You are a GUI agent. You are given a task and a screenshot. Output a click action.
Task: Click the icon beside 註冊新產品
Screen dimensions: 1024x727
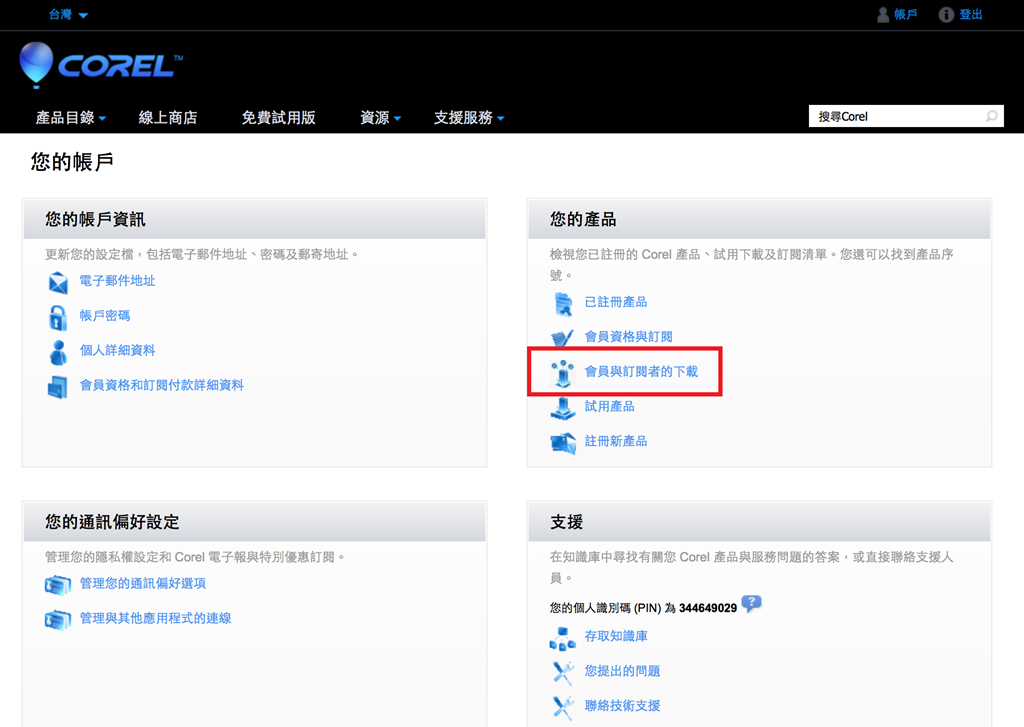click(x=563, y=443)
